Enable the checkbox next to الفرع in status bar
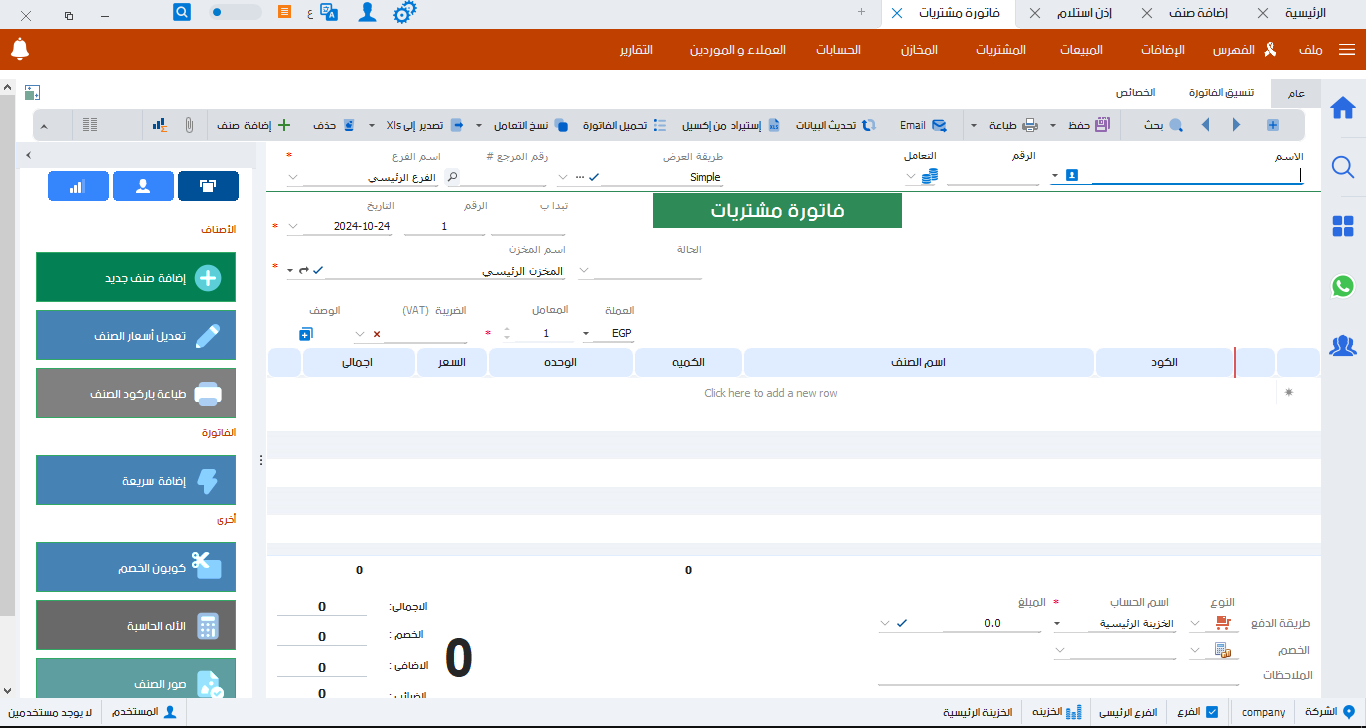1366x728 pixels. click(1214, 711)
